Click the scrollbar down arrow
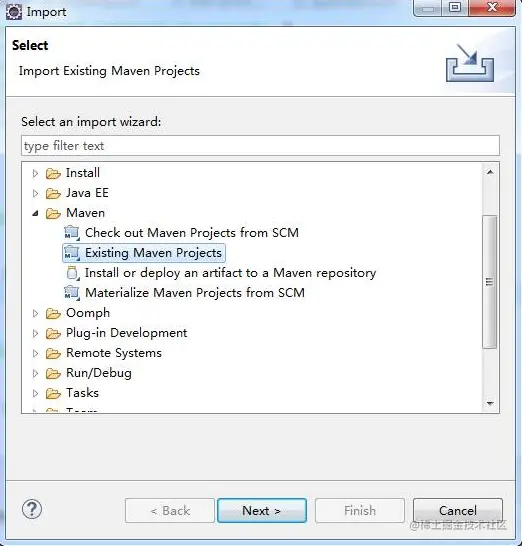The height and width of the screenshot is (546, 522). [490, 404]
